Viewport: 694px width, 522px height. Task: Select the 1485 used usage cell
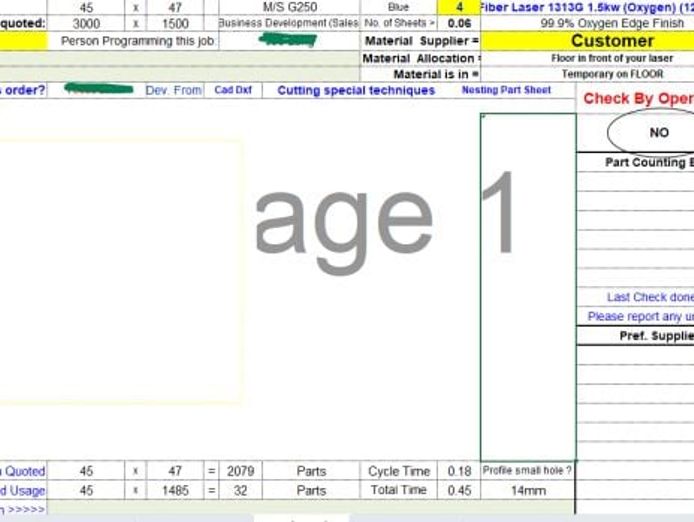[175, 490]
